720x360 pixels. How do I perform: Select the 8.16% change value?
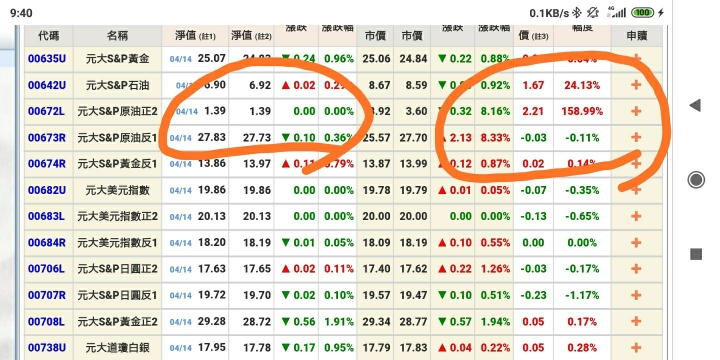click(495, 111)
